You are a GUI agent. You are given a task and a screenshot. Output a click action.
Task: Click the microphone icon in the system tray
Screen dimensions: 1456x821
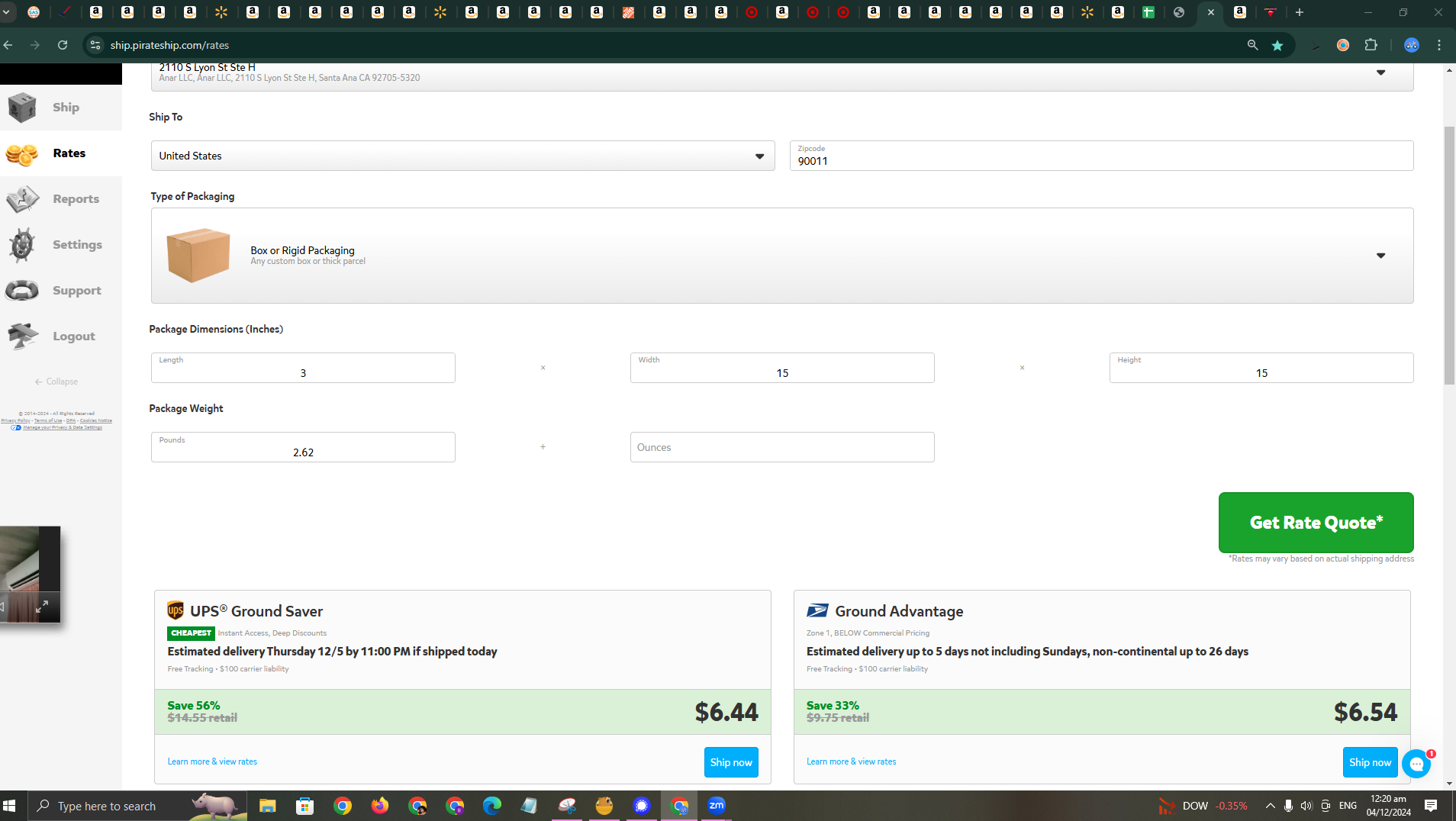point(1288,806)
